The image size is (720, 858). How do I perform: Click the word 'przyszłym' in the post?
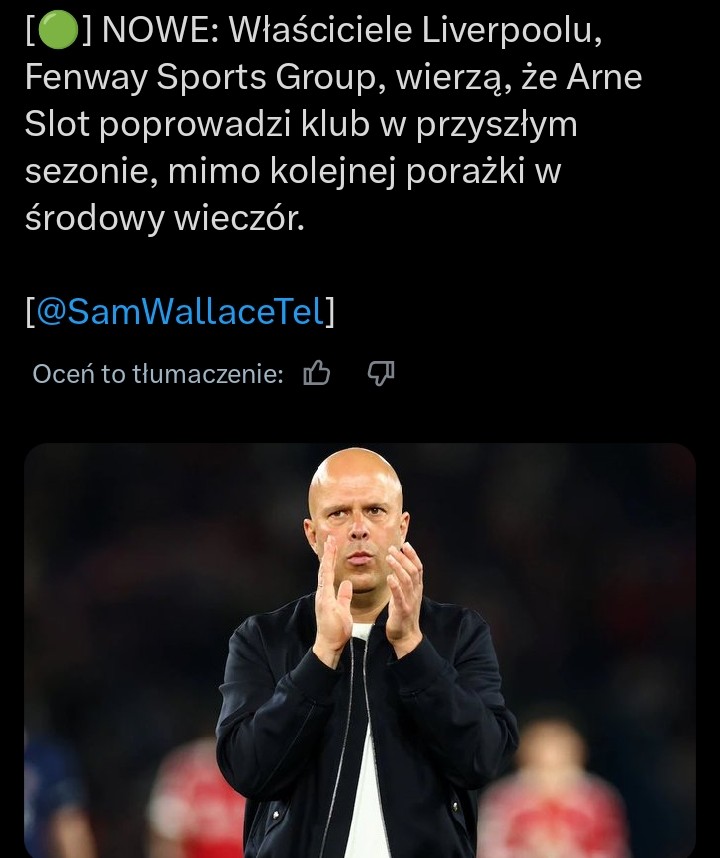pyautogui.click(x=497, y=125)
